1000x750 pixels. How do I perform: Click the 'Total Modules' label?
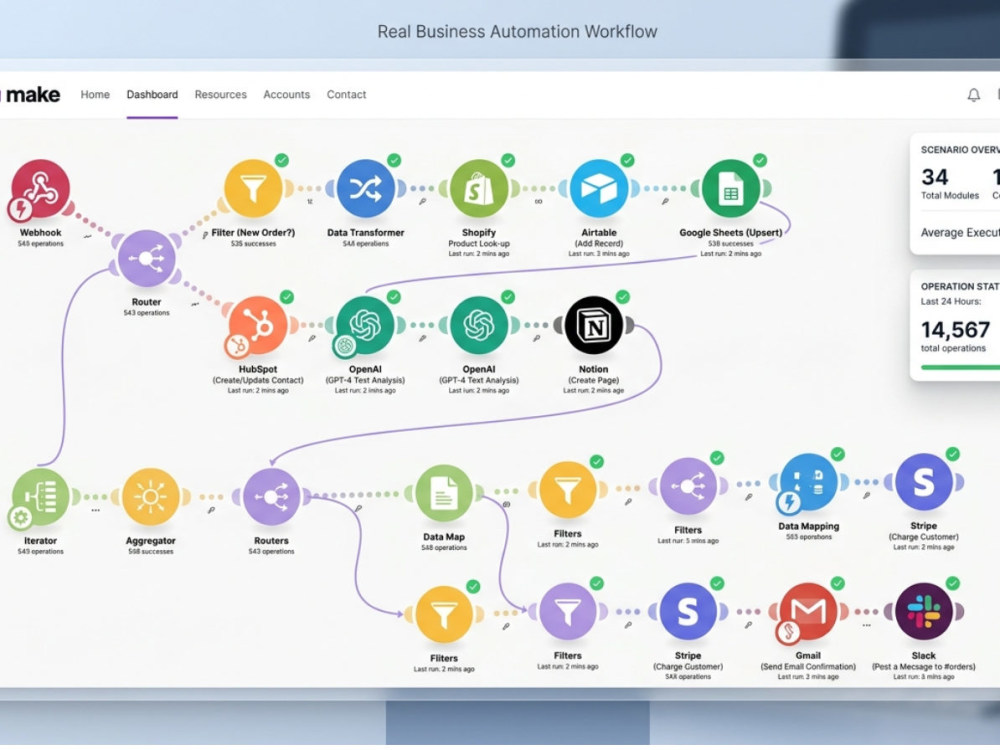pos(950,196)
